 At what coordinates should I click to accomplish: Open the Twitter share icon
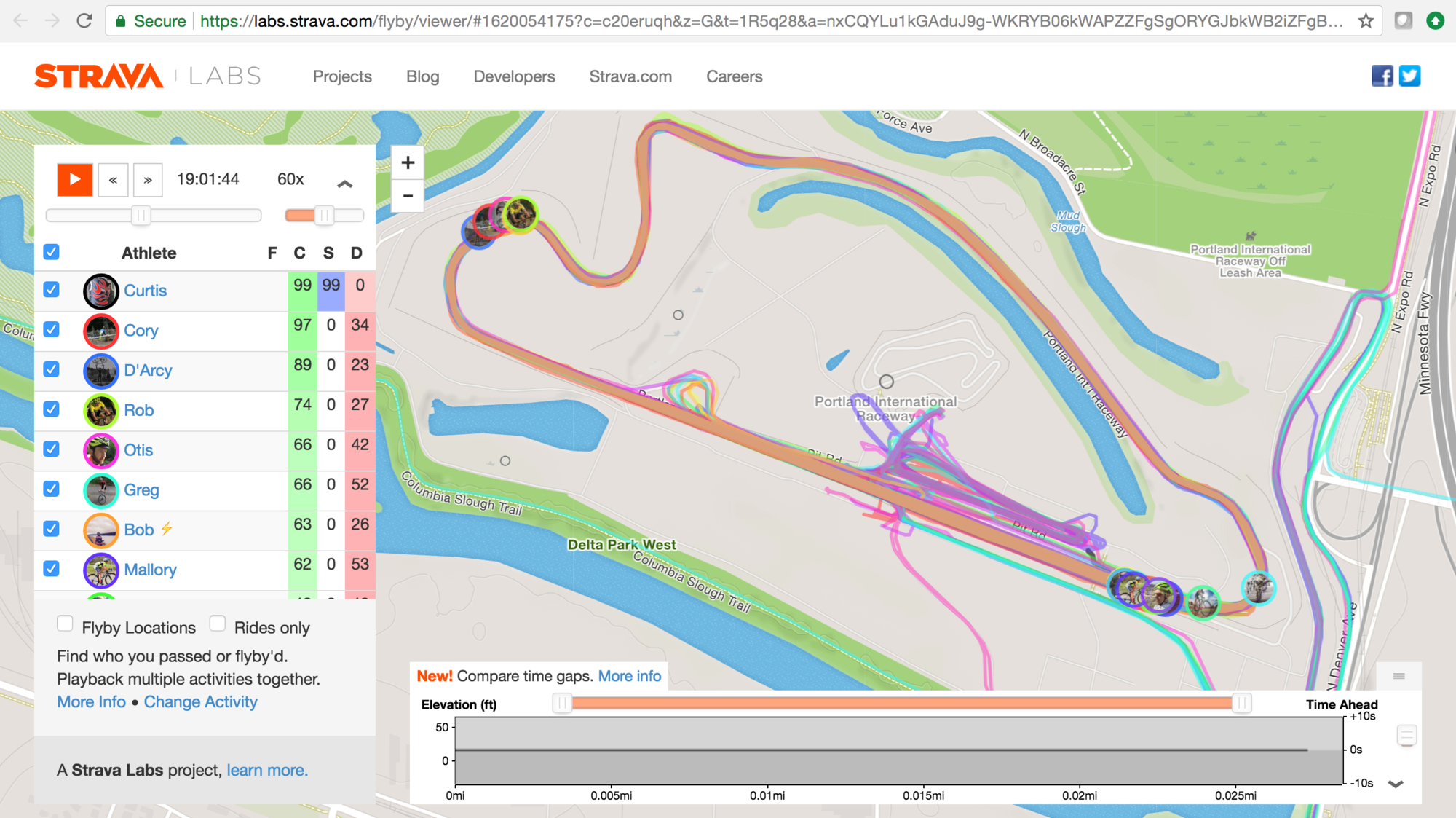(x=1409, y=76)
